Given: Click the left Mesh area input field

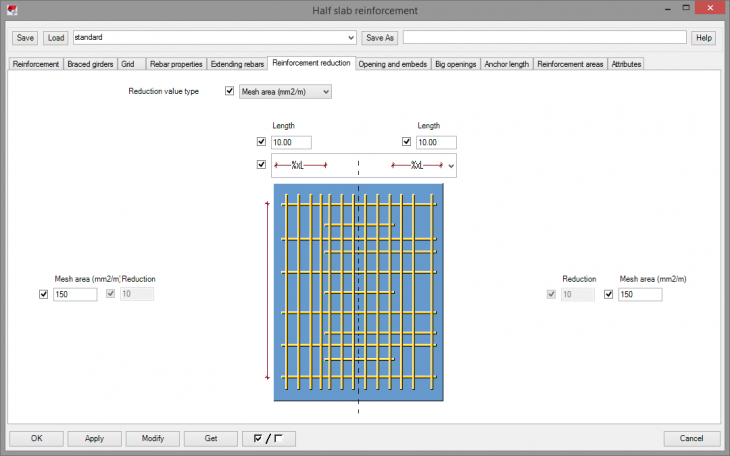Looking at the screenshot, I should click(x=76, y=295).
